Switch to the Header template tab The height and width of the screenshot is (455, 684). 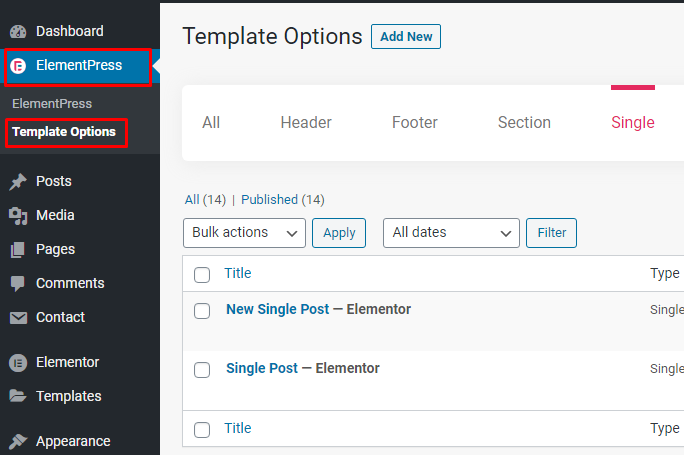pyautogui.click(x=306, y=123)
